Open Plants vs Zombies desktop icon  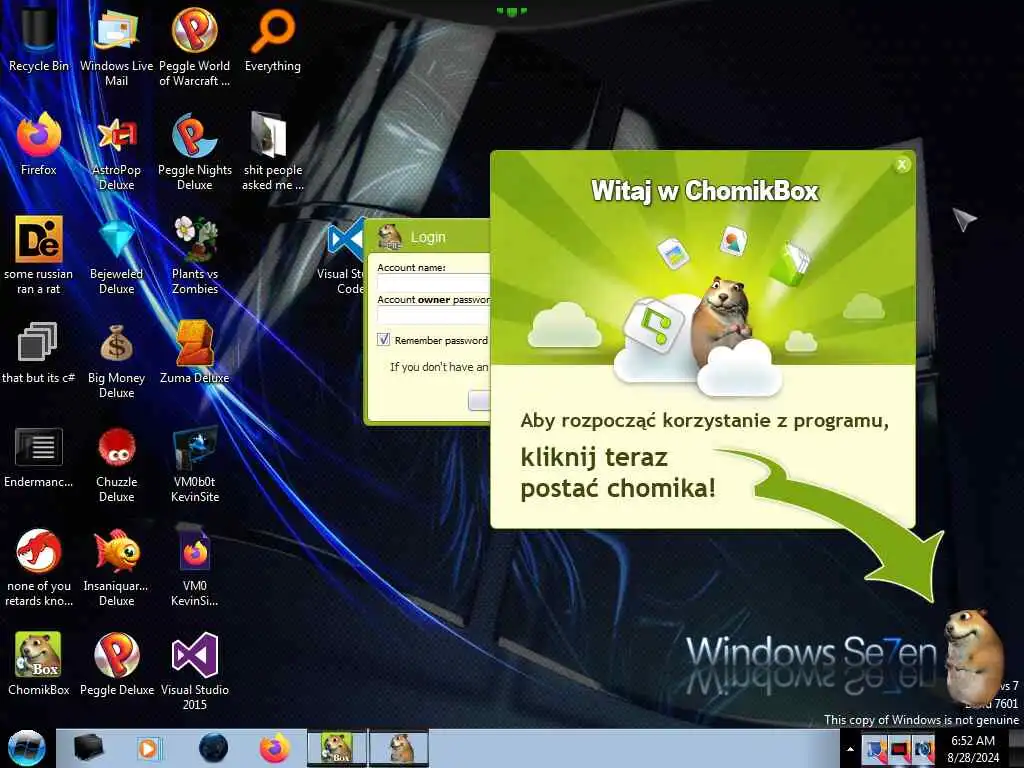pos(195,255)
